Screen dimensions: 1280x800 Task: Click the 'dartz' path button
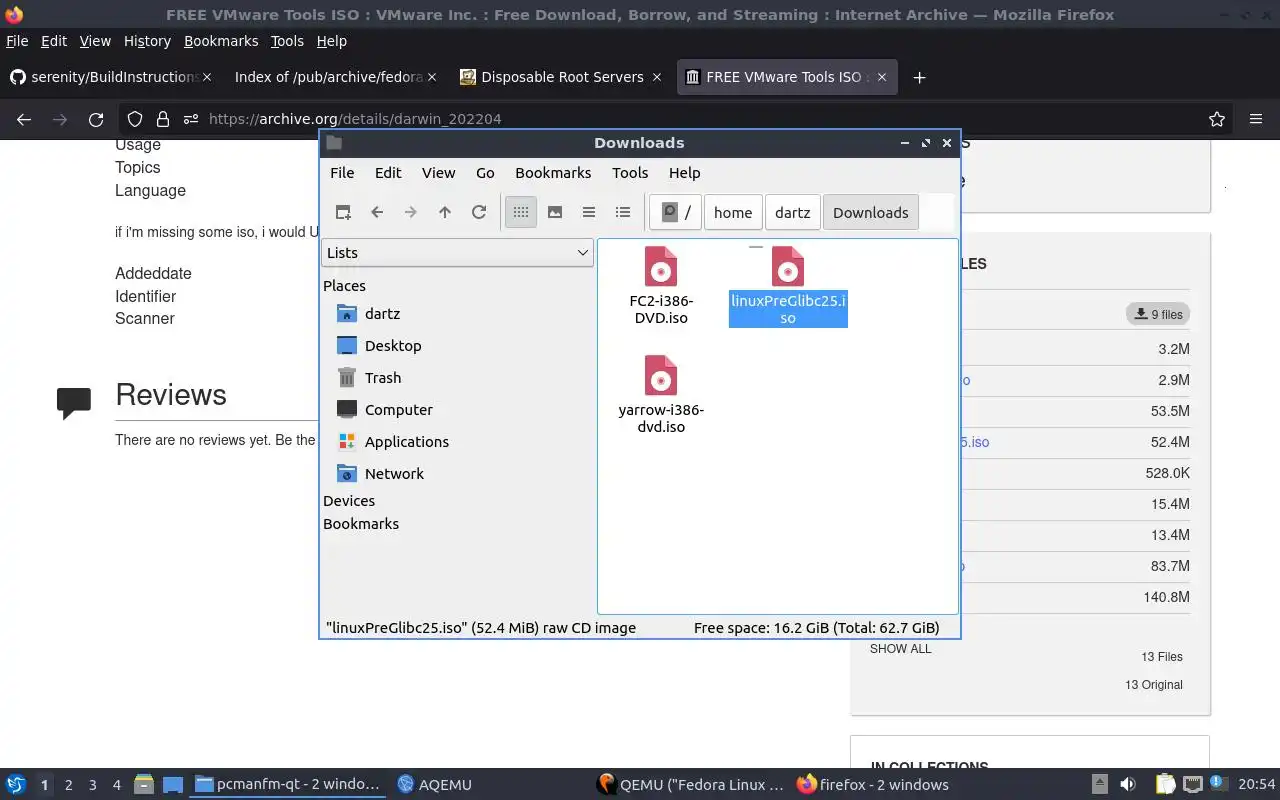(x=793, y=212)
